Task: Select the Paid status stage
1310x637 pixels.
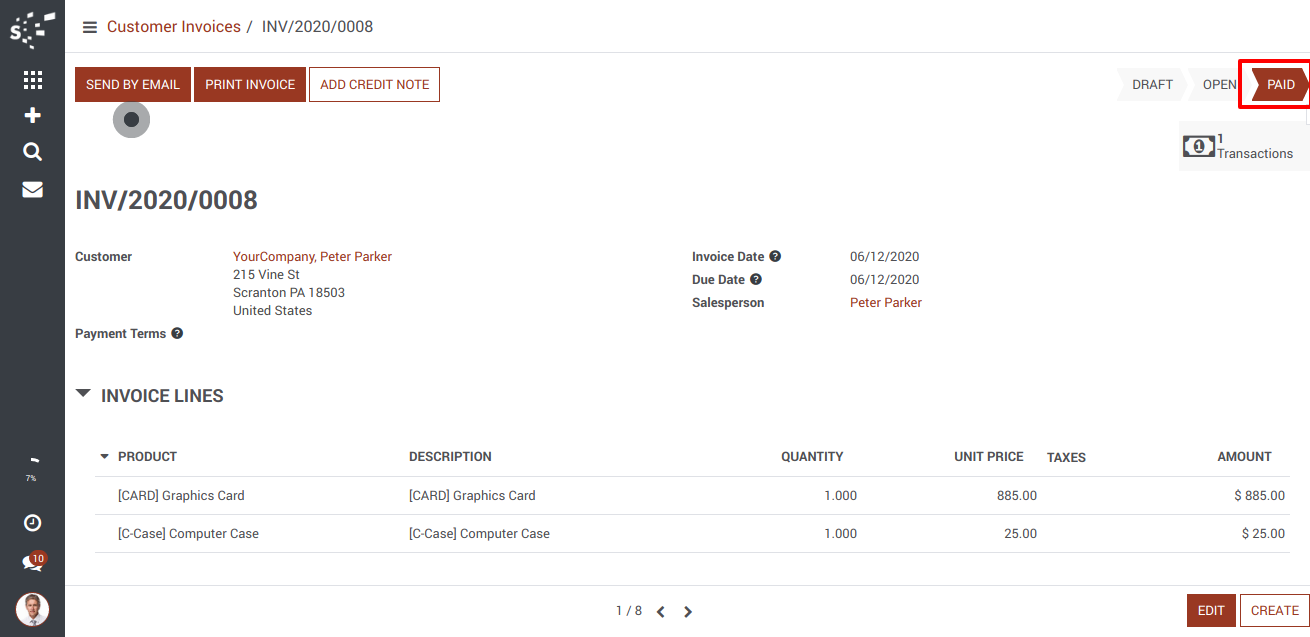Action: point(1279,85)
